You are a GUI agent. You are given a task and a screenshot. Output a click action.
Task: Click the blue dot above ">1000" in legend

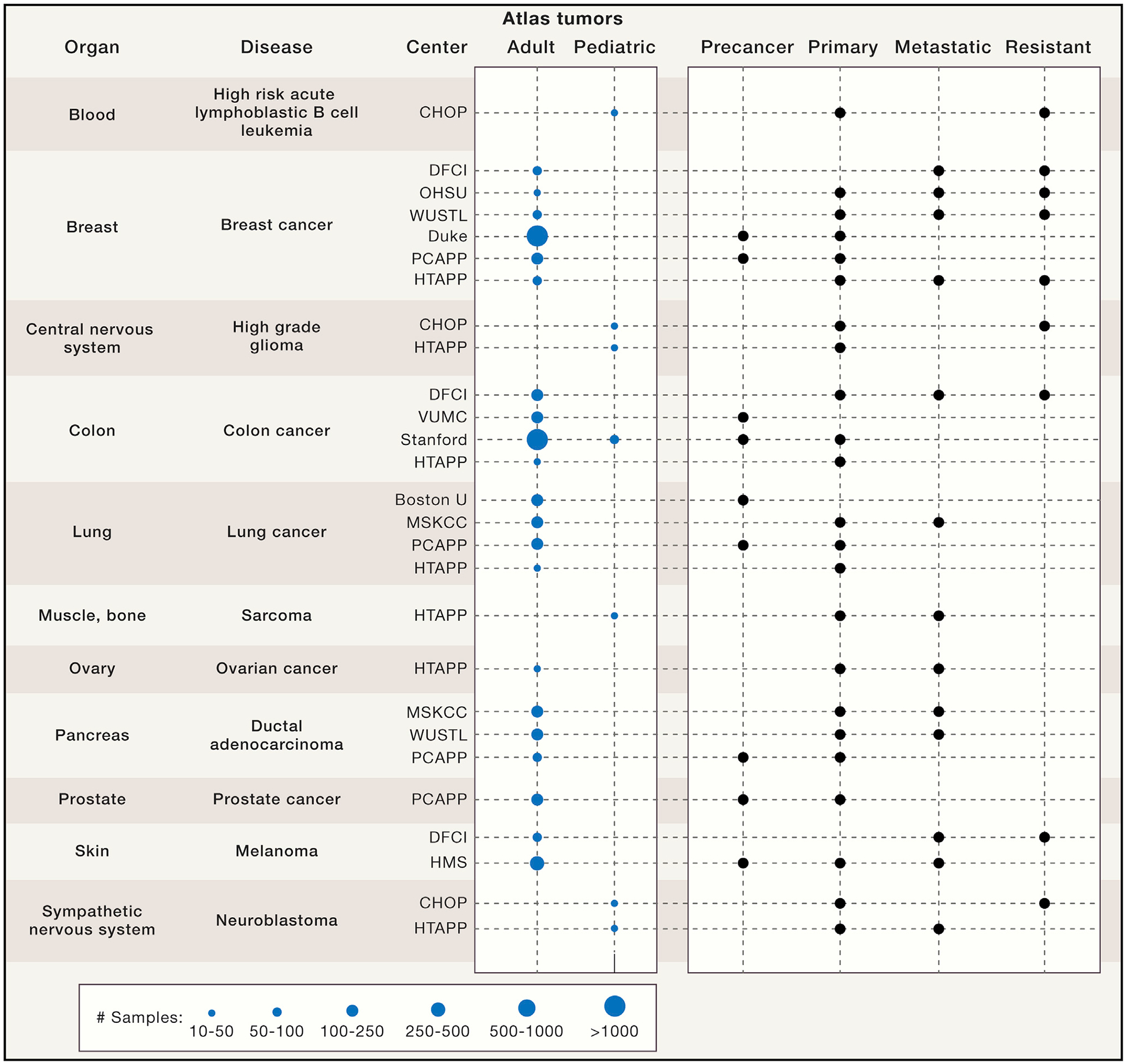pyautogui.click(x=614, y=1006)
